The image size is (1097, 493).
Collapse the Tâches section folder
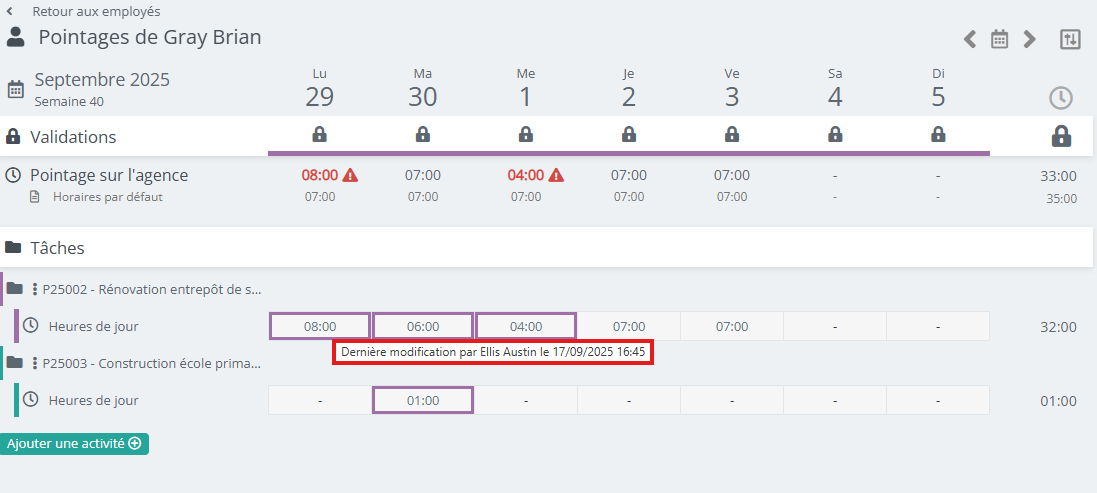click(14, 247)
